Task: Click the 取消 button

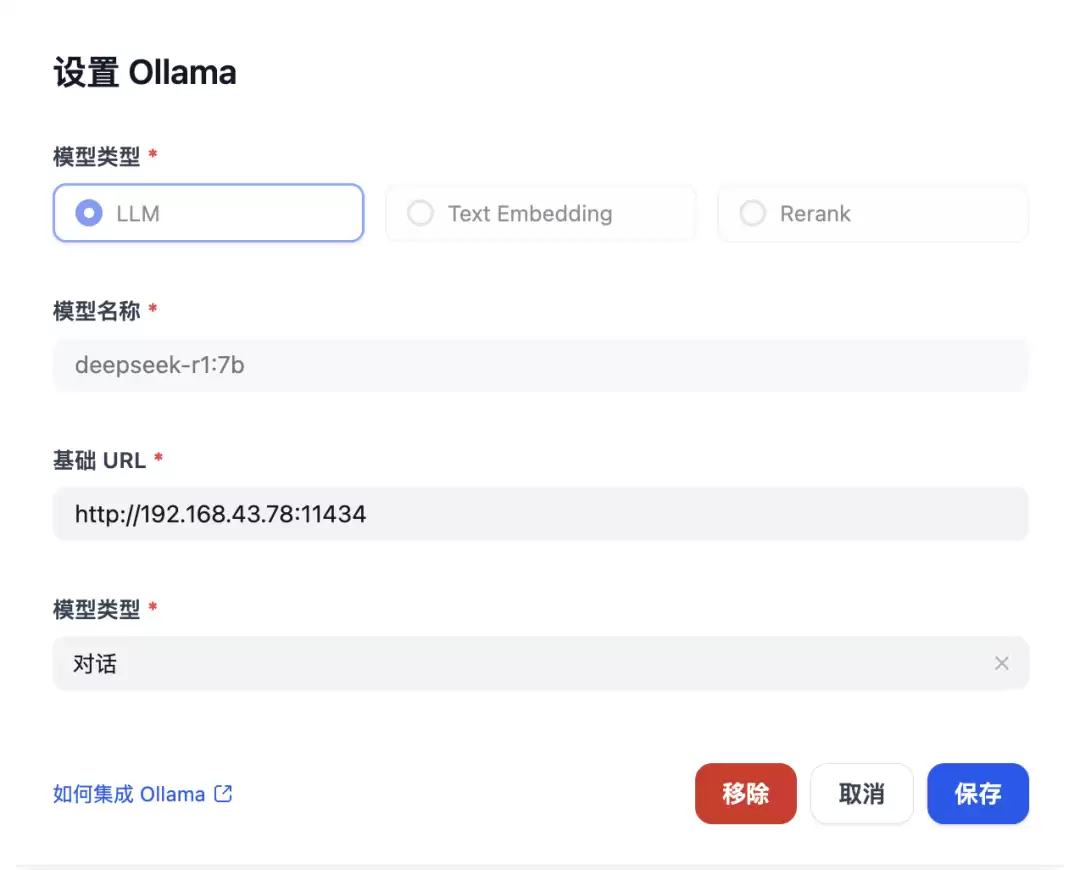Action: point(862,794)
